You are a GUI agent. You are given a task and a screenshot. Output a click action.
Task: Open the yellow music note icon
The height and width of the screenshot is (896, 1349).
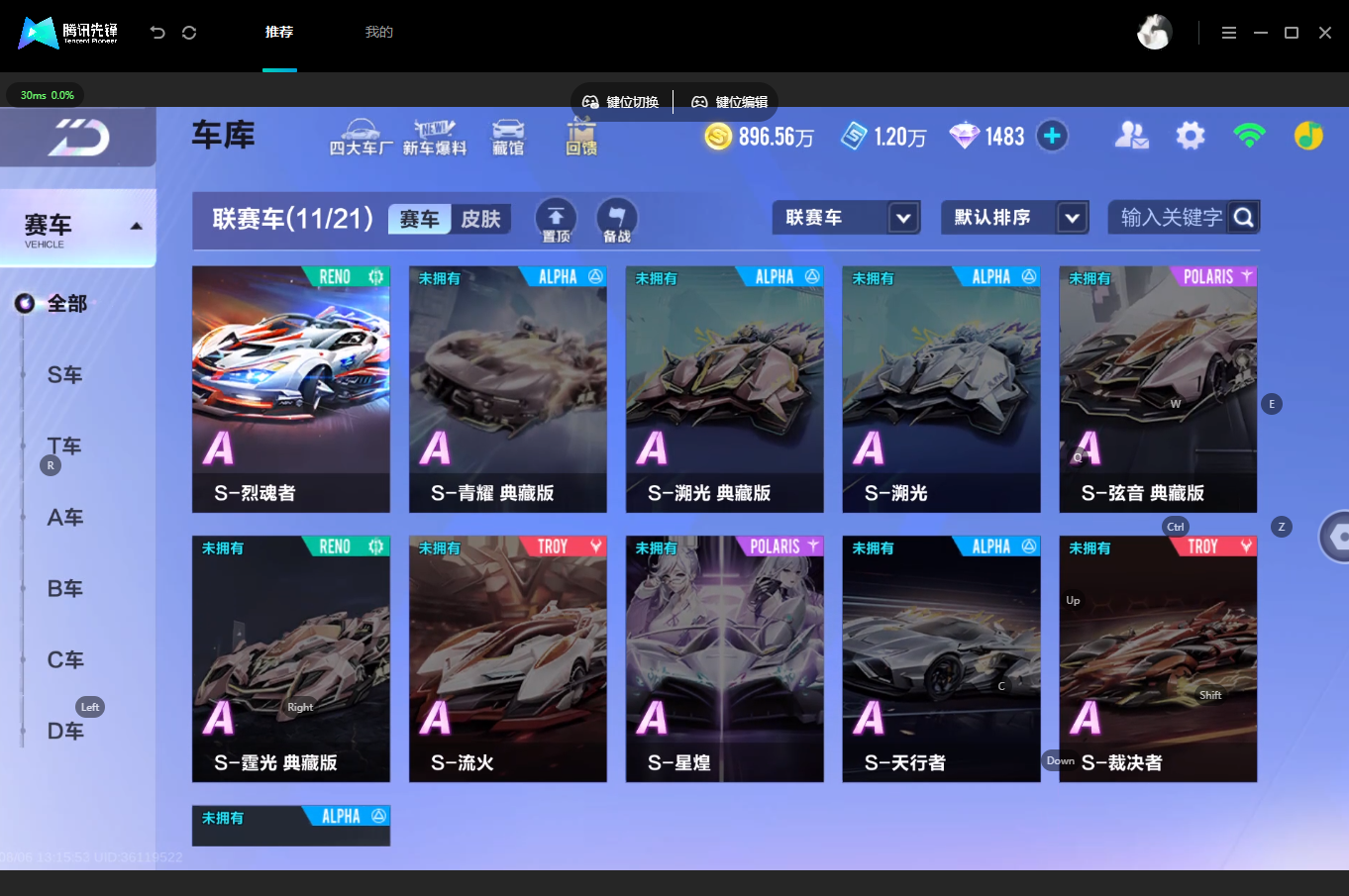[1308, 136]
